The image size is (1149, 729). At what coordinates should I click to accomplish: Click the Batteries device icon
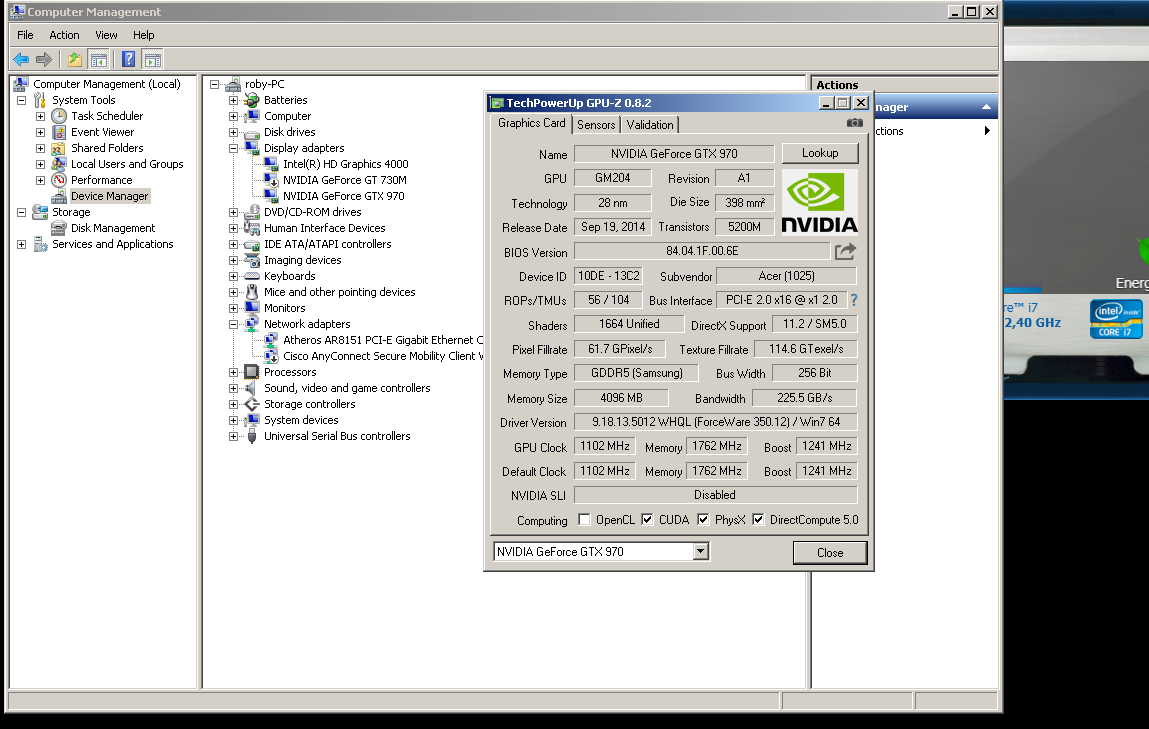252,100
